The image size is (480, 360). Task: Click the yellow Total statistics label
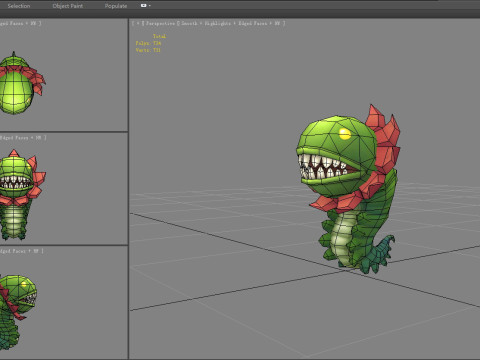[x=160, y=36]
